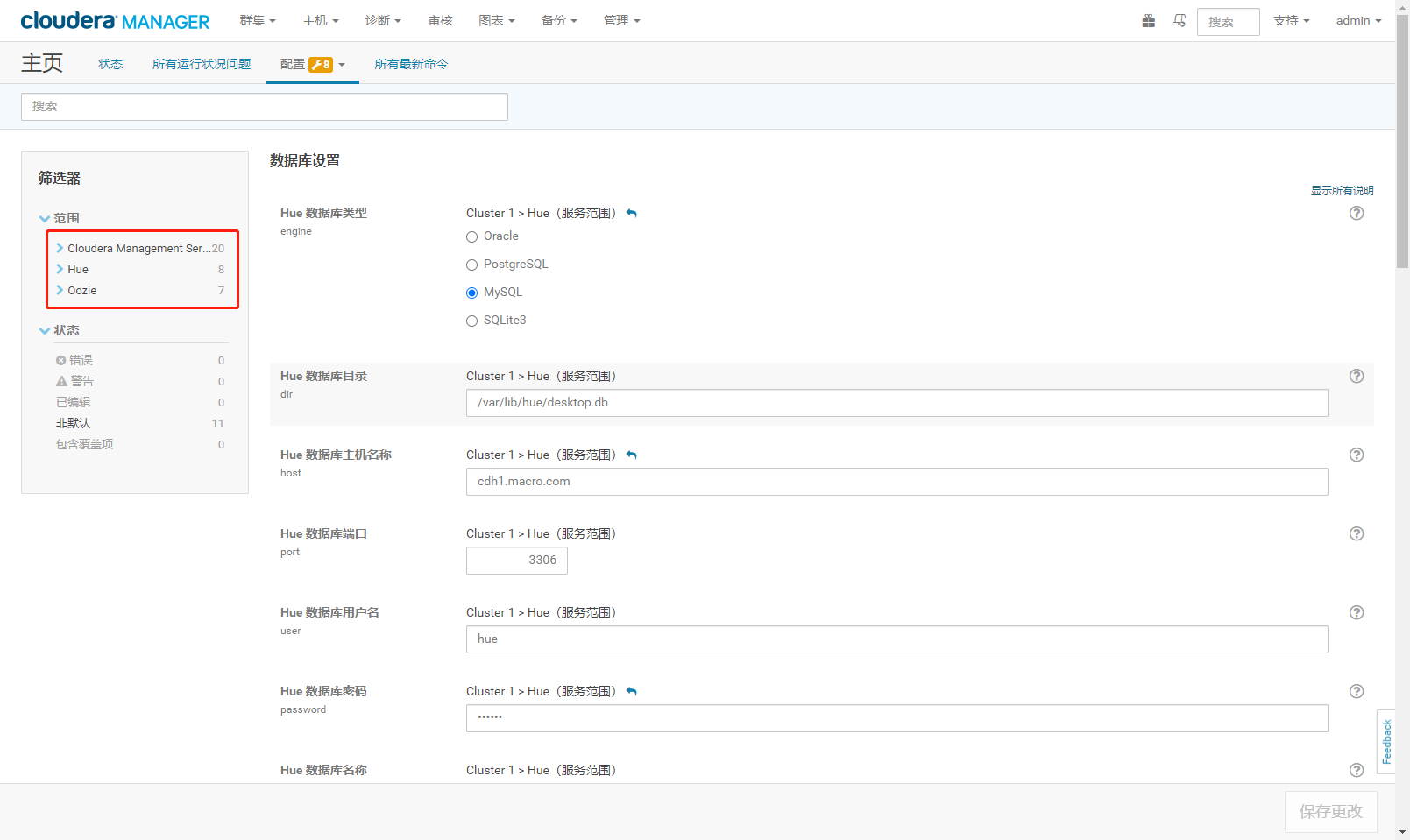Open the 管理 dropdown menu

(622, 20)
